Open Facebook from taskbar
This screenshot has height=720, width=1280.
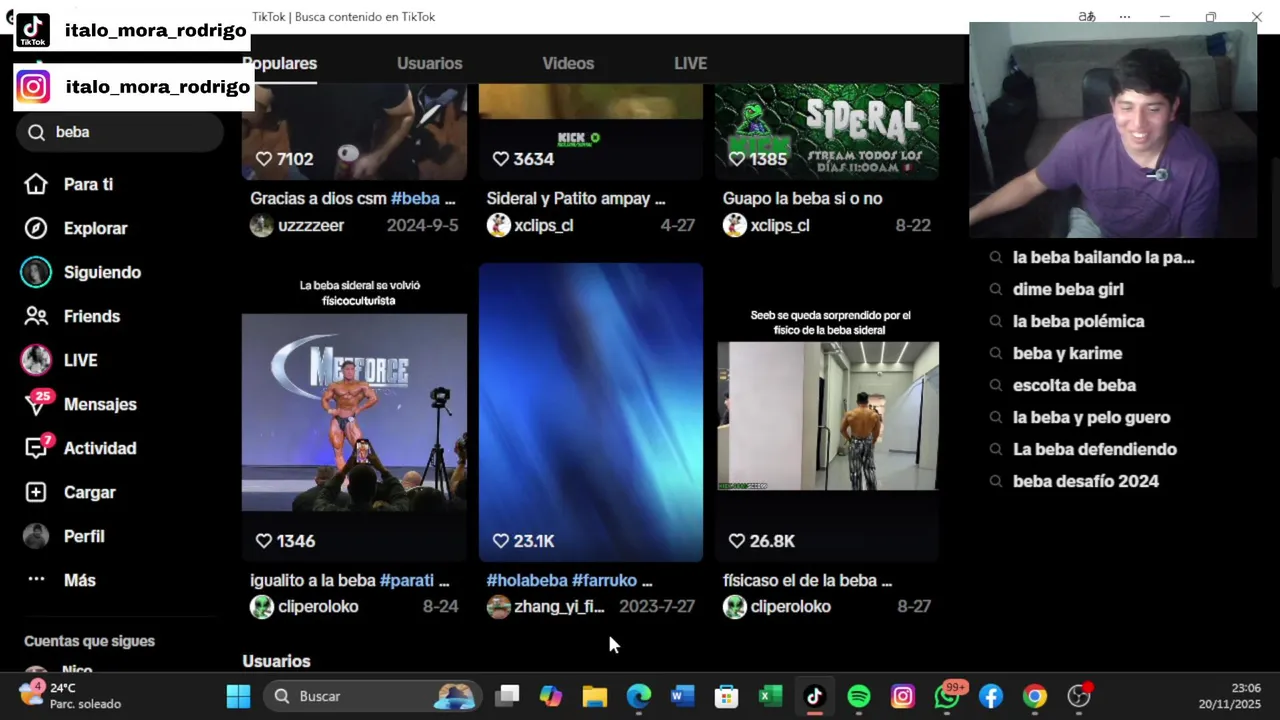[991, 696]
